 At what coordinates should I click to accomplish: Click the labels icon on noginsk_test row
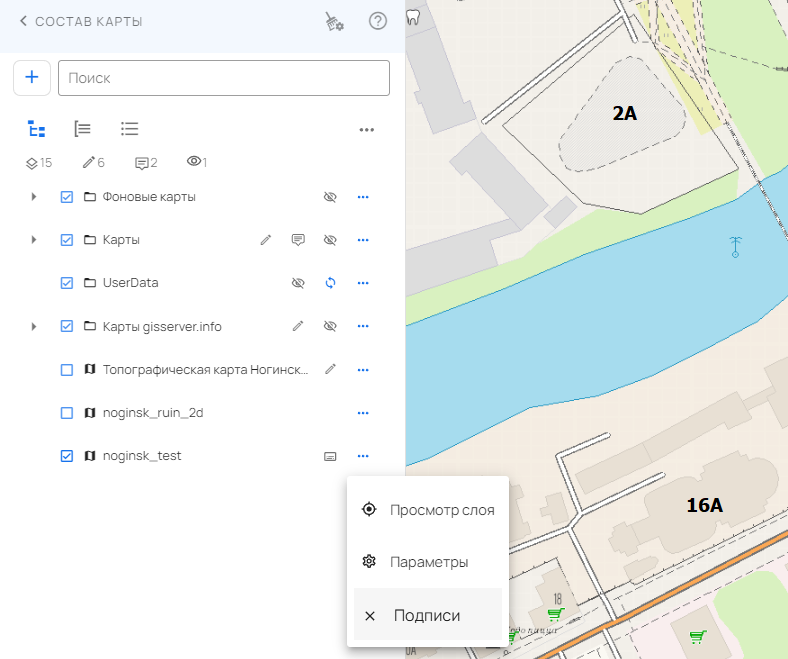click(330, 456)
